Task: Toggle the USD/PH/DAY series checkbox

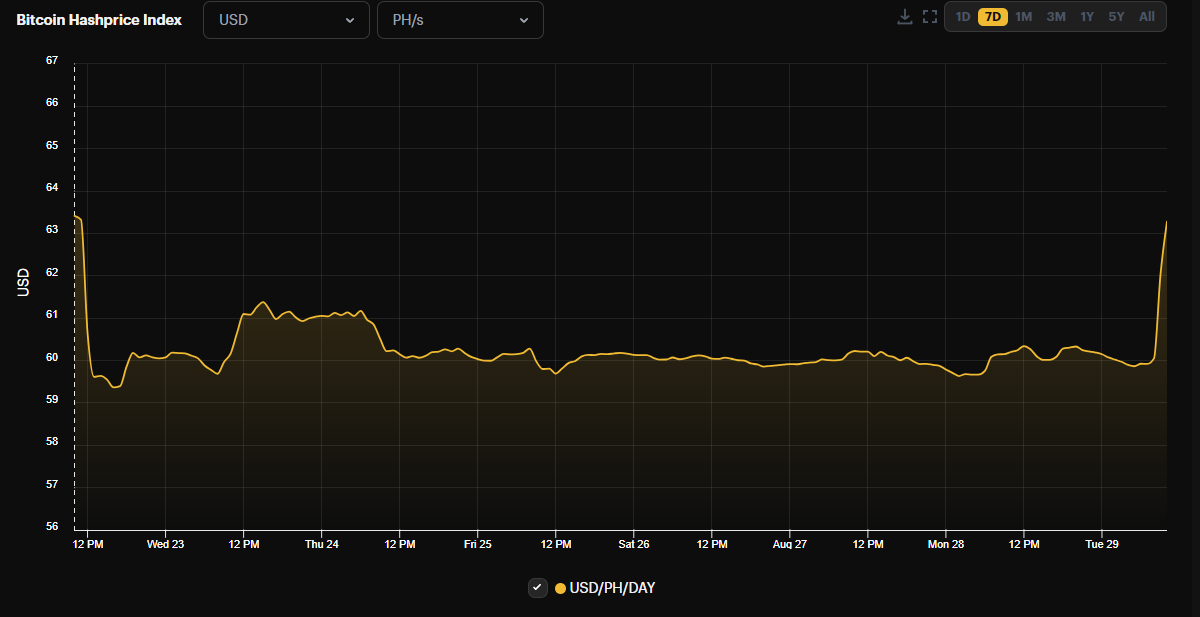Action: pos(537,588)
